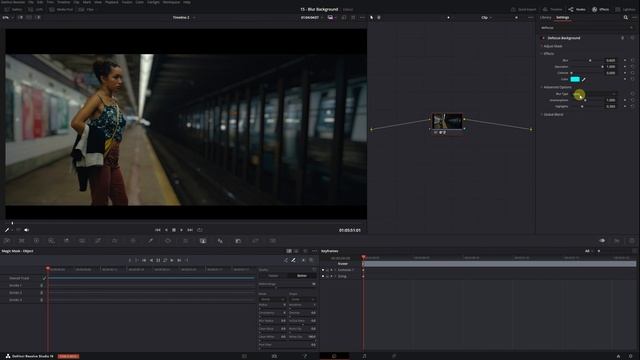This screenshot has height=360, width=640.
Task: Jump to the first frame in viewer
Action: (x=158, y=230)
